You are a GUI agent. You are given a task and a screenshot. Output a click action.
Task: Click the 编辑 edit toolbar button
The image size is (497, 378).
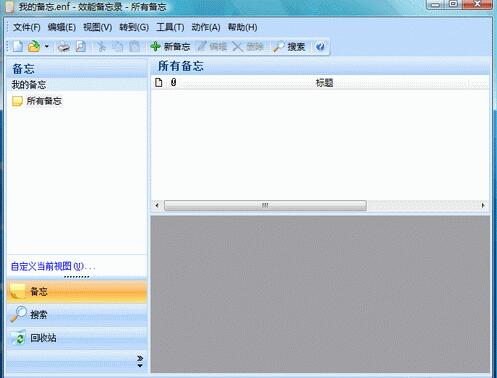[x=212, y=47]
